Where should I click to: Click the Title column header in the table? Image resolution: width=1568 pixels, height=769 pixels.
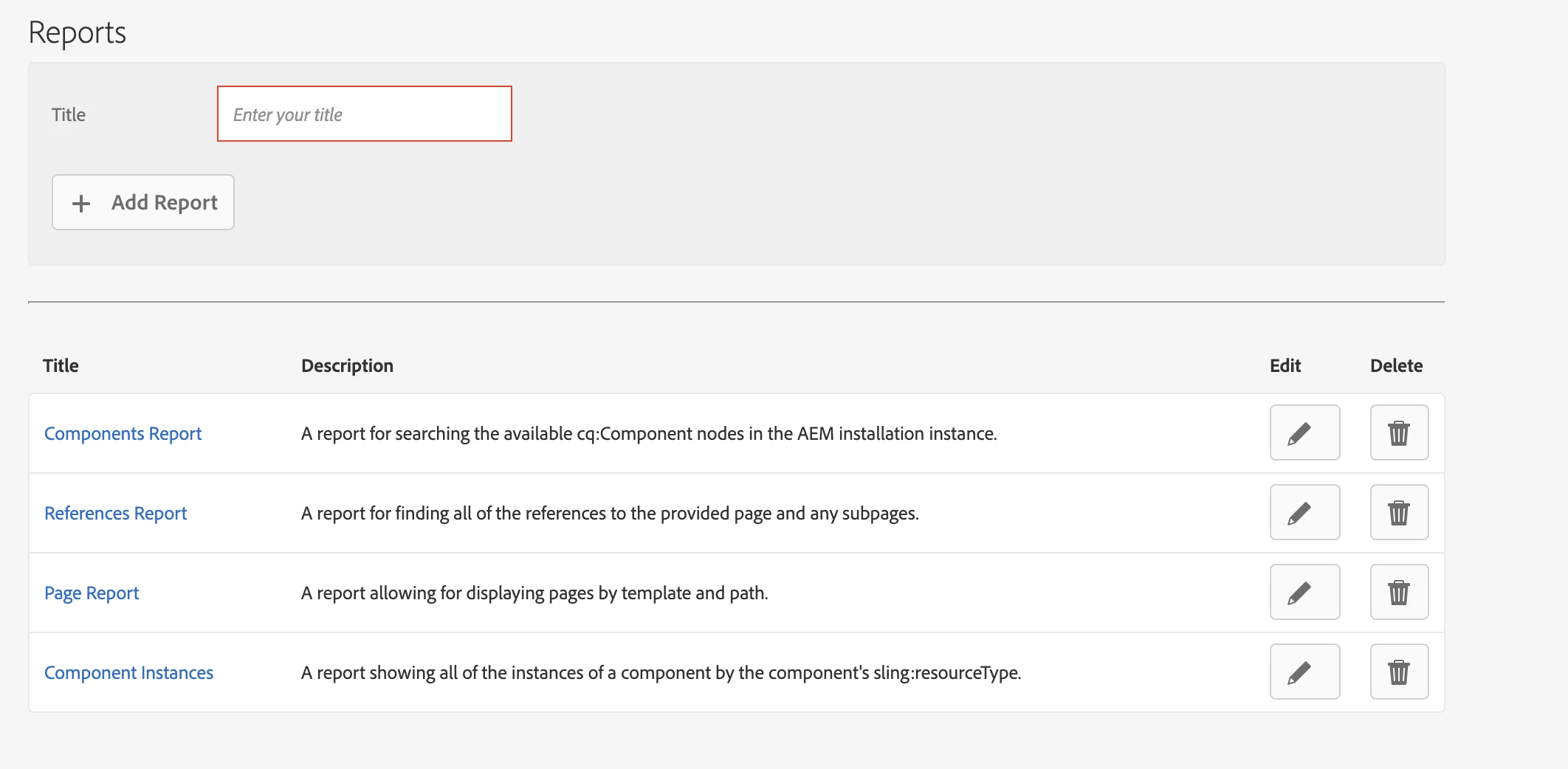[61, 366]
